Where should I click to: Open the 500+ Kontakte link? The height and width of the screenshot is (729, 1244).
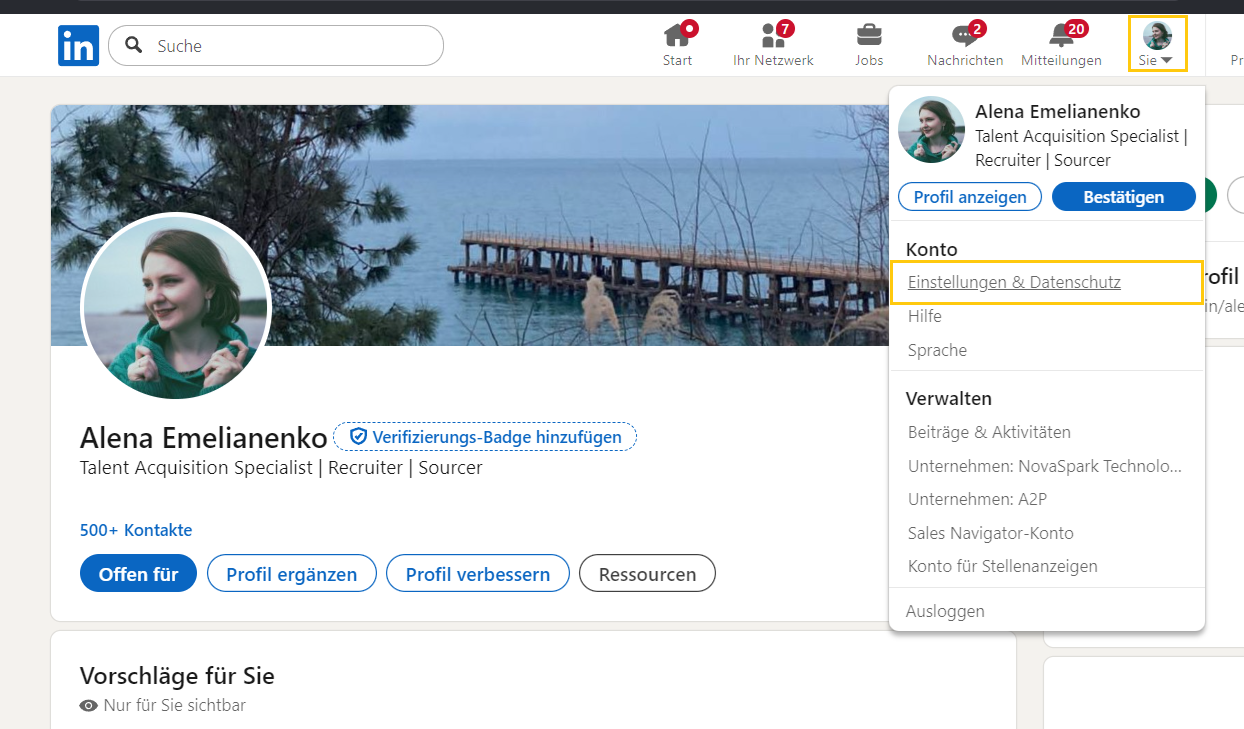(136, 530)
